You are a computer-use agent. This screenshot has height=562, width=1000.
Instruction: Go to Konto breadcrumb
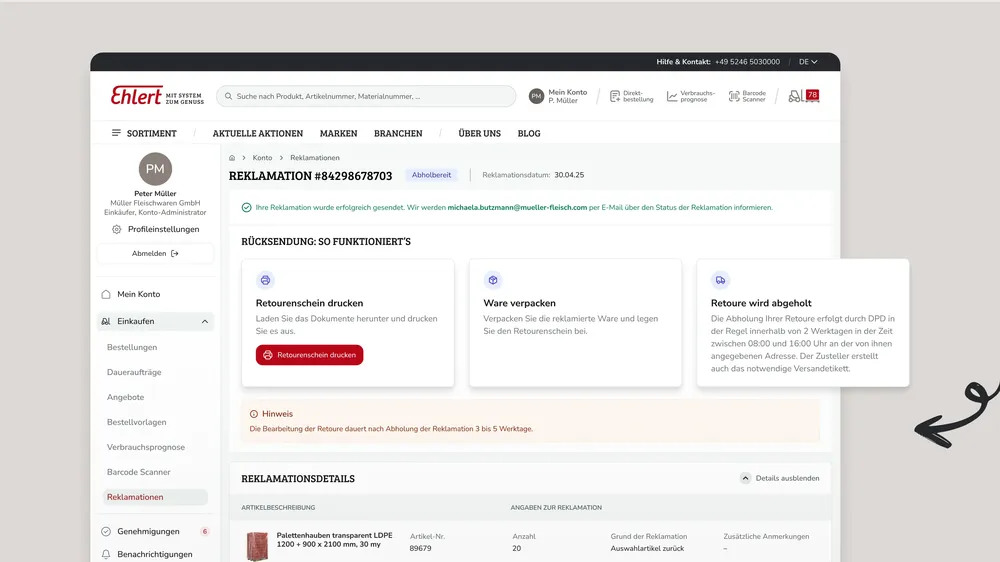coord(262,158)
